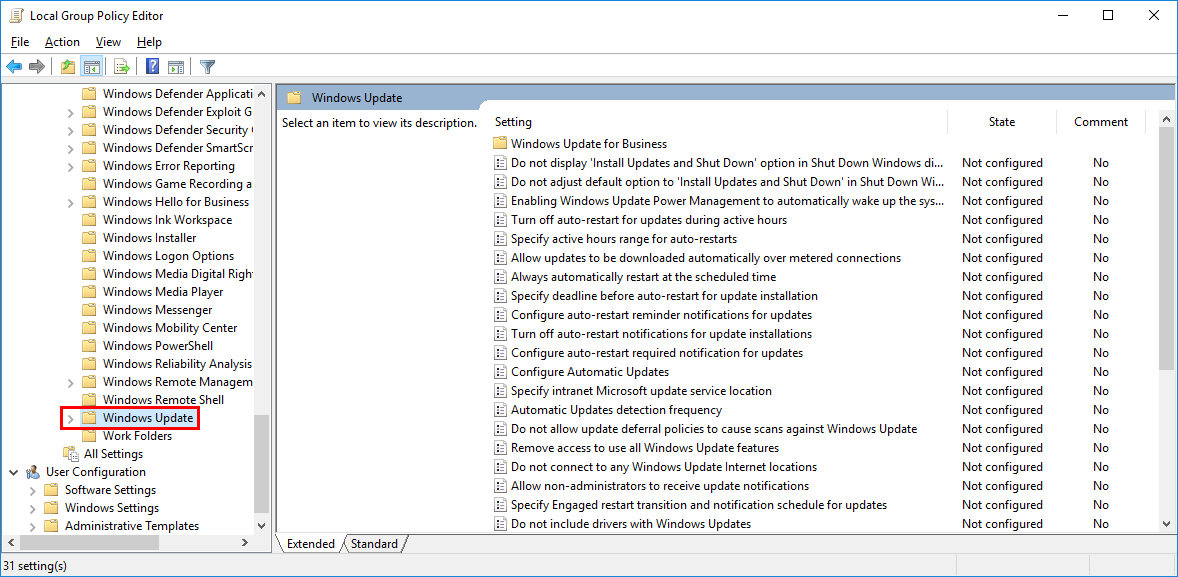Expand Administrative Templates under User Configuration
Viewport: 1178px width, 577px height.
click(x=32, y=527)
